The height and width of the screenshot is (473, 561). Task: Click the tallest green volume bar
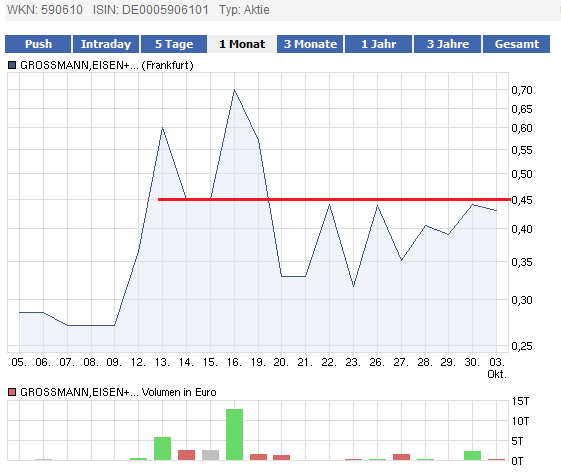234,434
